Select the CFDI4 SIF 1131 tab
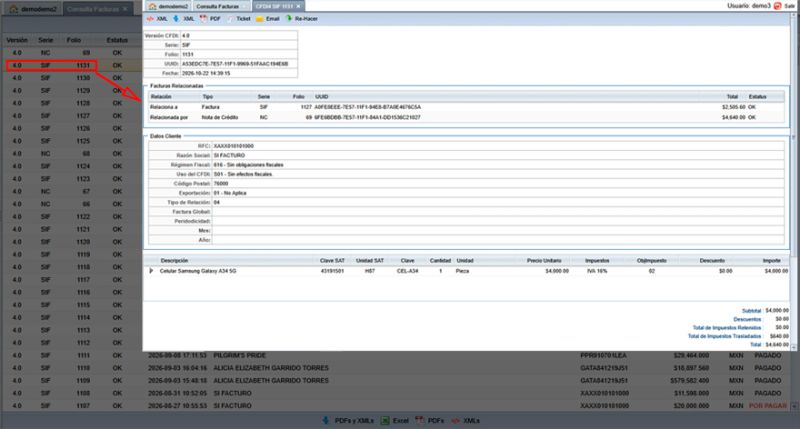 [x=274, y=6]
